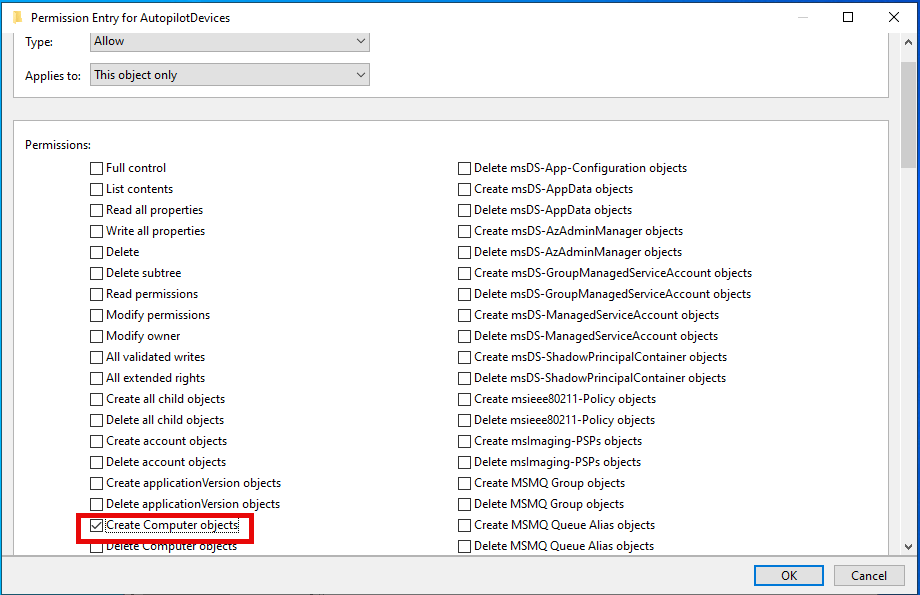920x595 pixels.
Task: Enable Modify owner permission
Action: [x=96, y=336]
